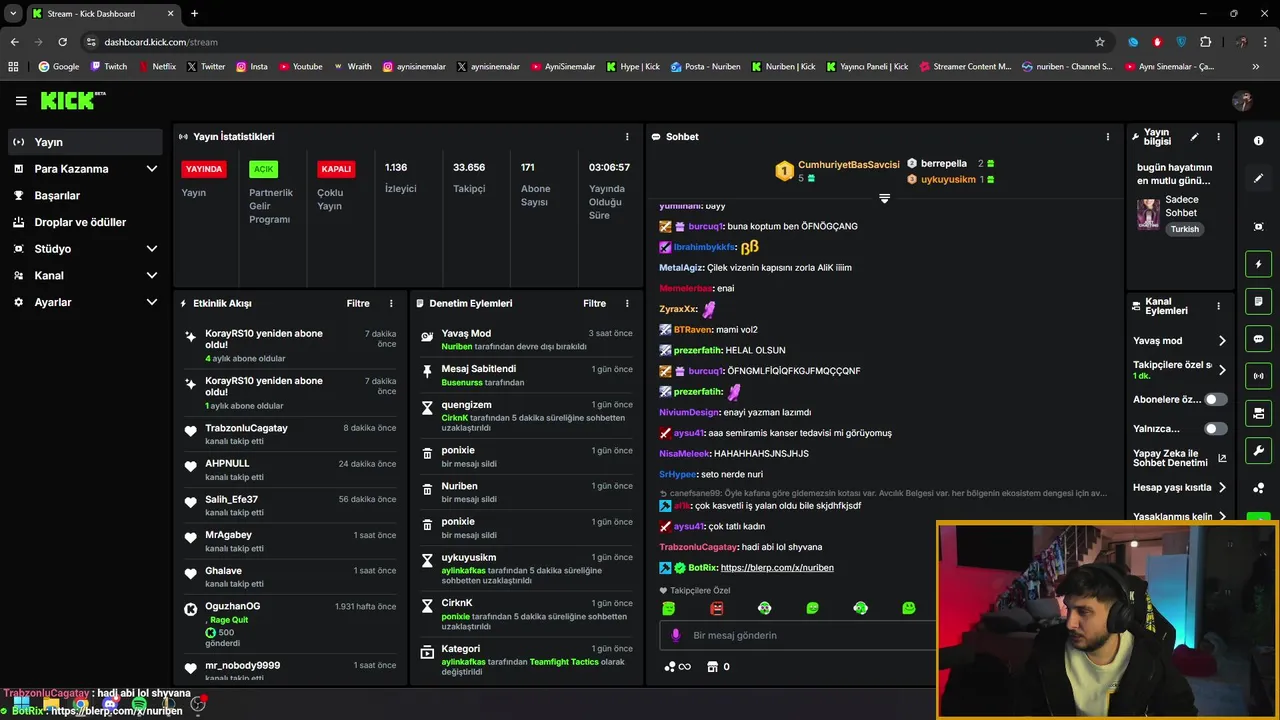The height and width of the screenshot is (720, 1280).
Task: Open a new browser tab
Action: click(194, 13)
